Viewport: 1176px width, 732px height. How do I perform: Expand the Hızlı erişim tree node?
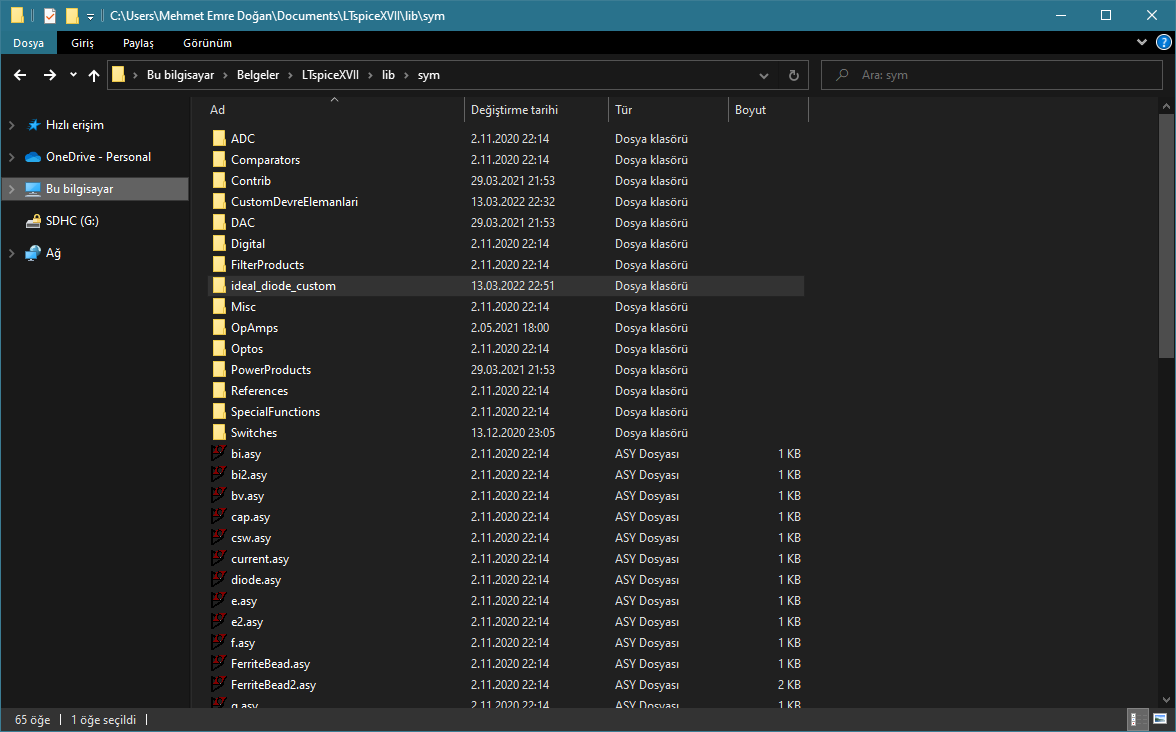pyautogui.click(x=11, y=125)
